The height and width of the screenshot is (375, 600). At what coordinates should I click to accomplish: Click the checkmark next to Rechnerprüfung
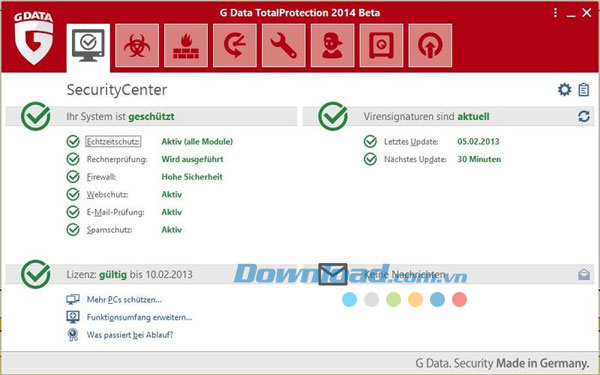coord(73,159)
